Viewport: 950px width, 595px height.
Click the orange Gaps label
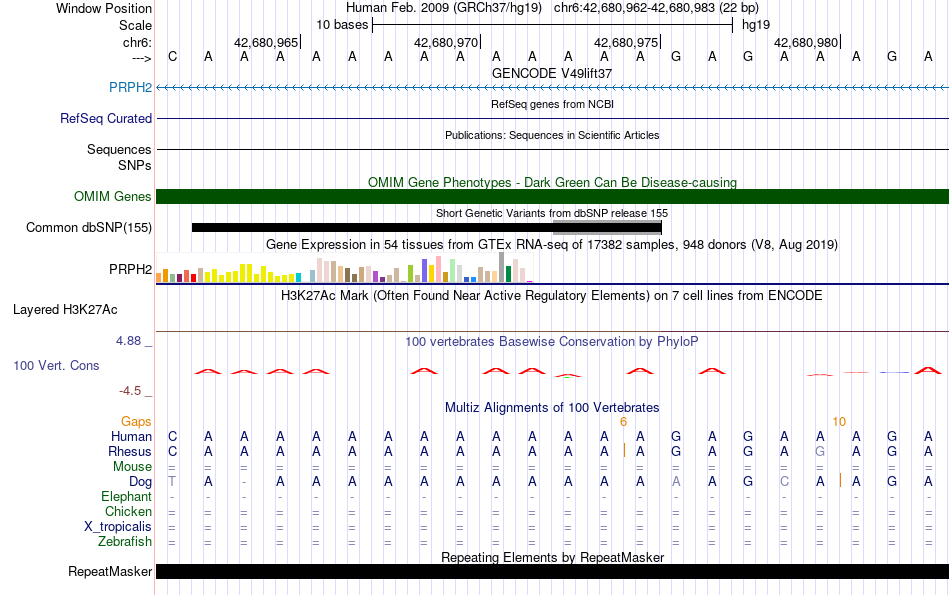tap(136, 421)
